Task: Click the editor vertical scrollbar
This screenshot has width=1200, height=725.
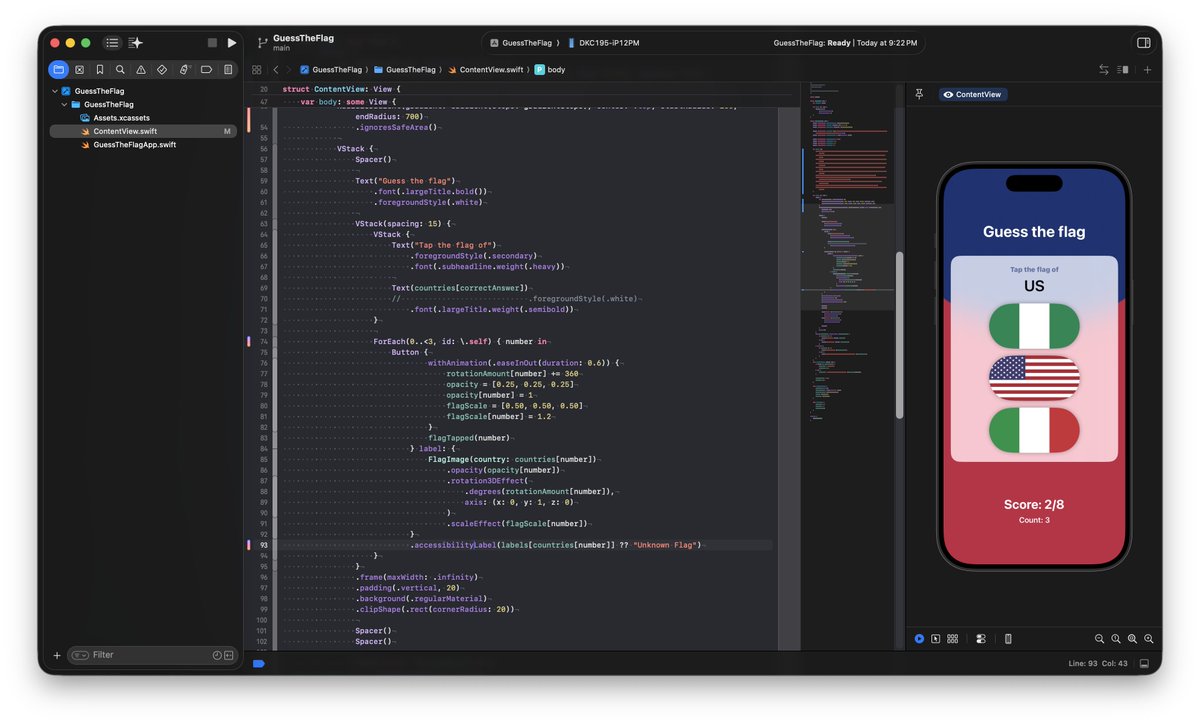Action: [899, 335]
